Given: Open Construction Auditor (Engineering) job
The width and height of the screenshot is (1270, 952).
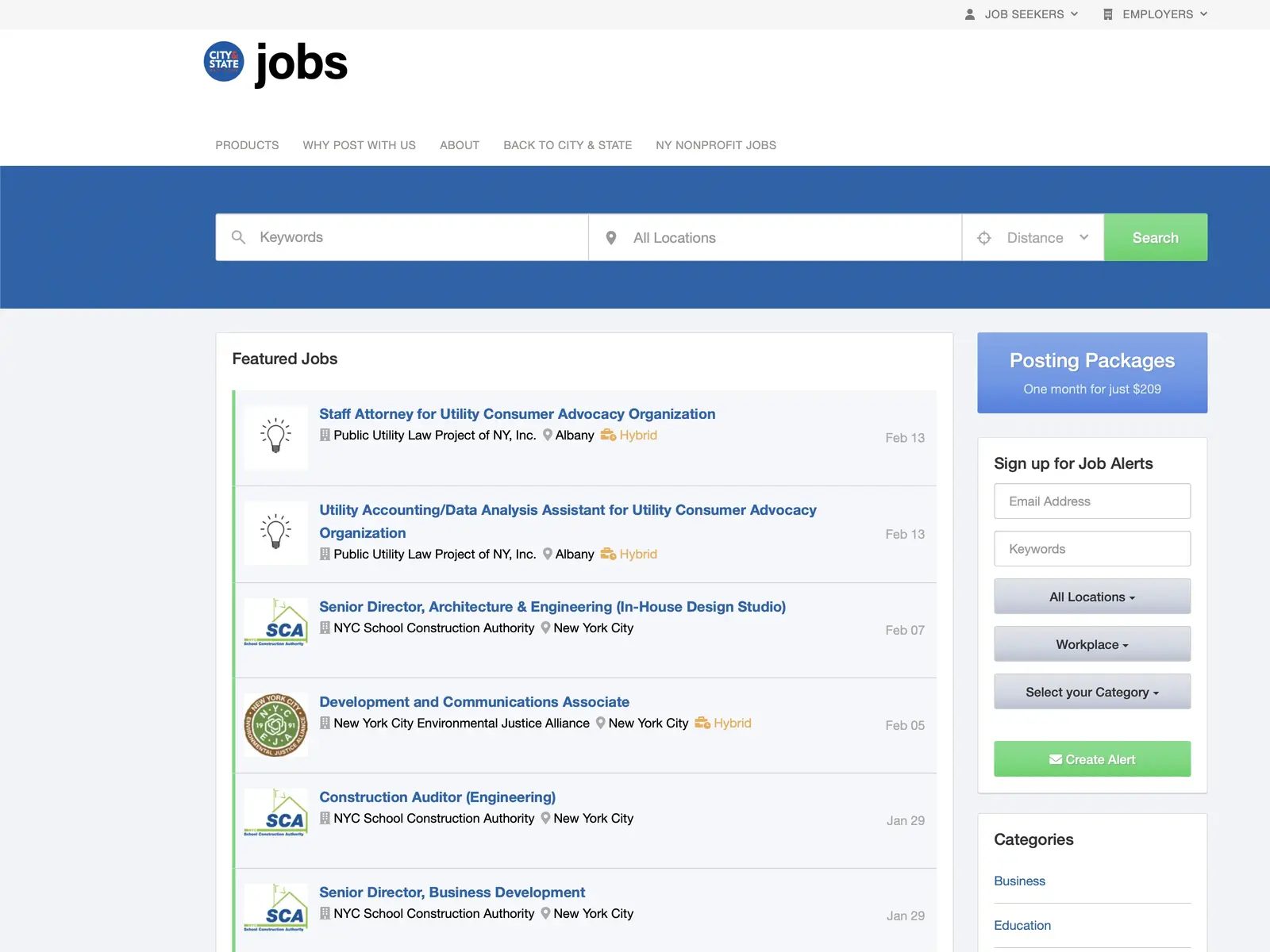Looking at the screenshot, I should 437,797.
